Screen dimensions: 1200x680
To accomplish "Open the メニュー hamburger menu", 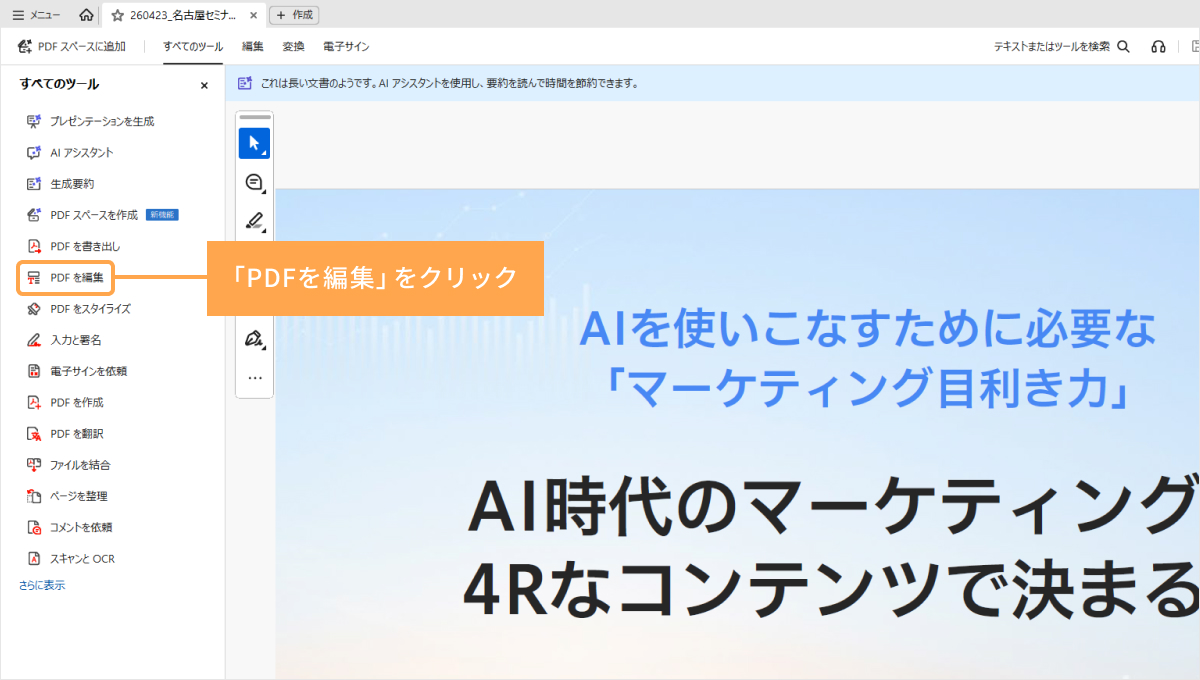I will pyautogui.click(x=36, y=15).
